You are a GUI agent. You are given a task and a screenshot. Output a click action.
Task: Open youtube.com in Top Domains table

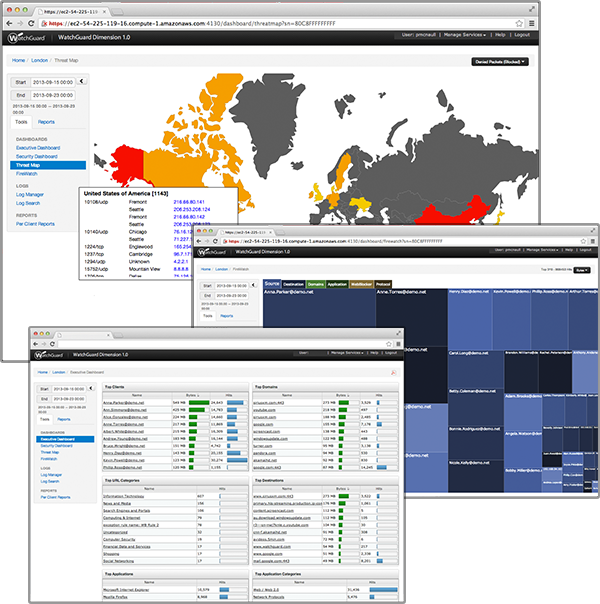[x=264, y=410]
